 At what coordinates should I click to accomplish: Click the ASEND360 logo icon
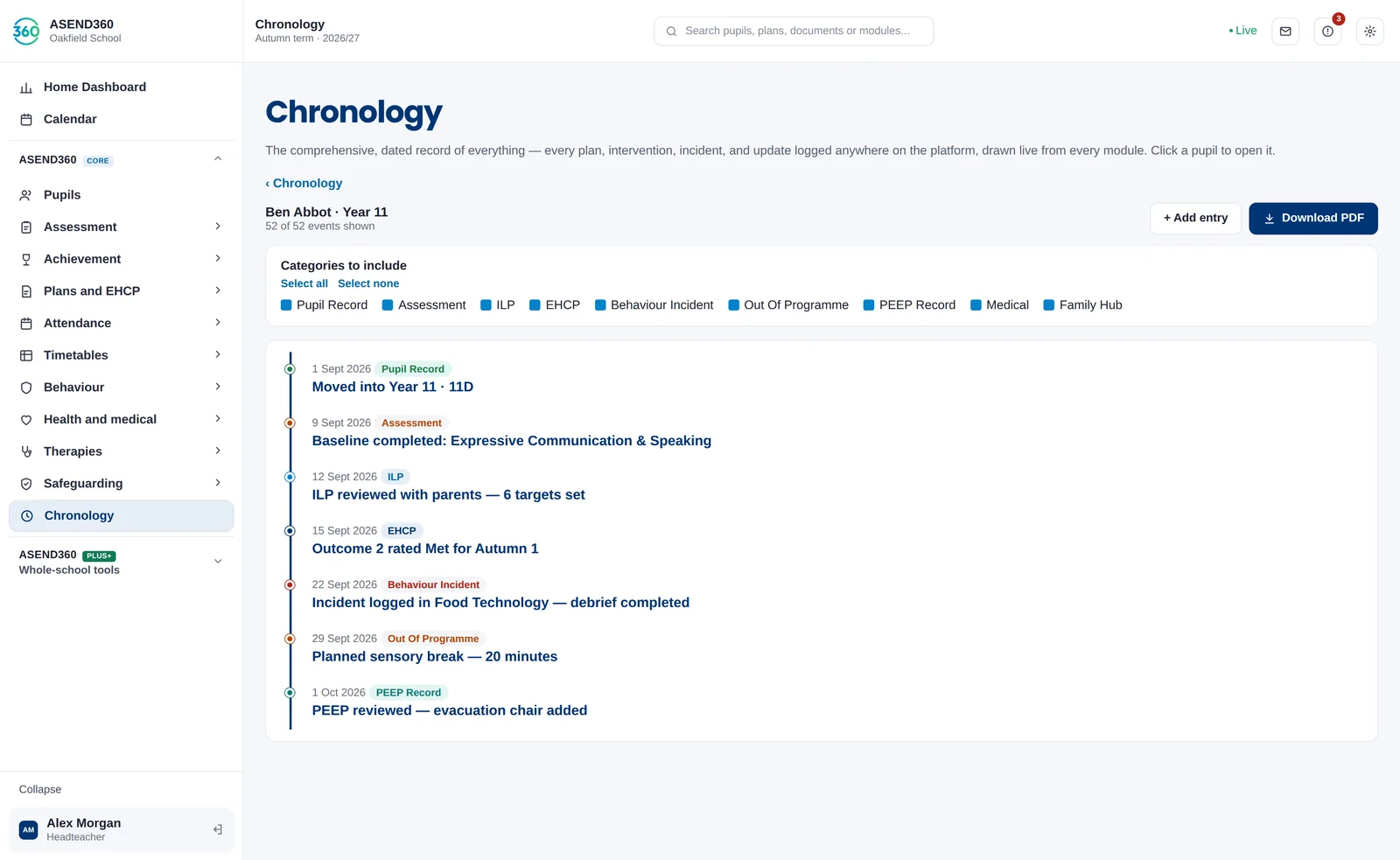[x=26, y=31]
